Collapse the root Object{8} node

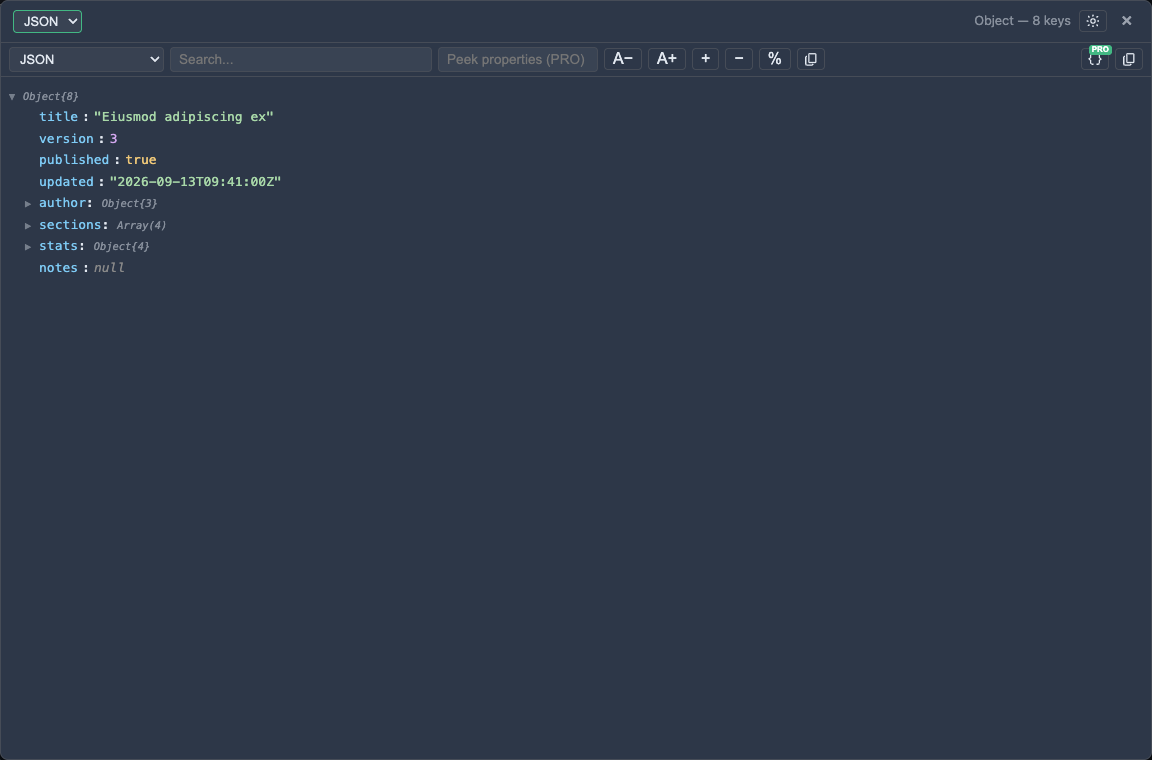12,96
